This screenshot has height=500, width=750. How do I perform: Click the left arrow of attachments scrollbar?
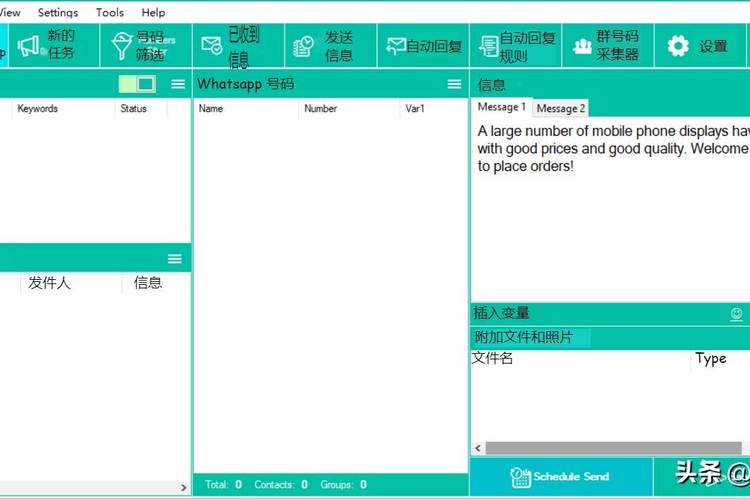pos(478,448)
